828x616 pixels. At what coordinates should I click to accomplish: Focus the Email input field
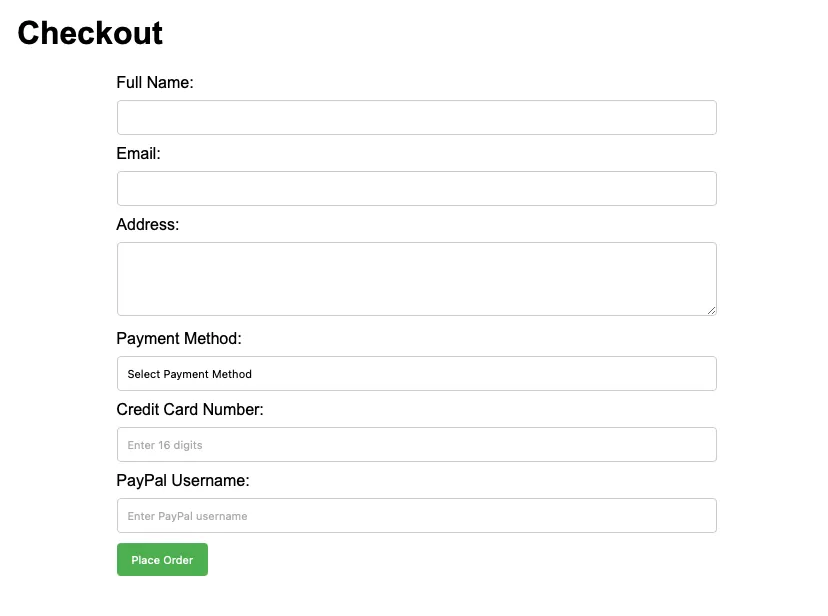[416, 188]
